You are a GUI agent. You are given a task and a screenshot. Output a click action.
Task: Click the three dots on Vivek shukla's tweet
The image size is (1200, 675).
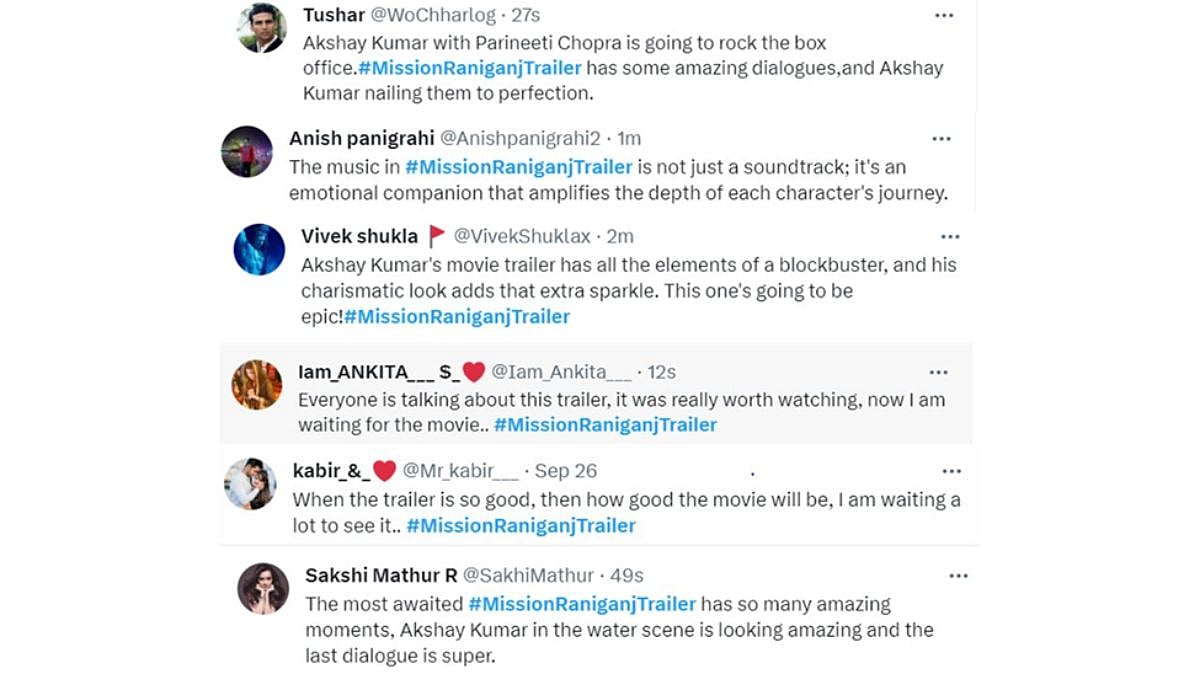coord(950,237)
